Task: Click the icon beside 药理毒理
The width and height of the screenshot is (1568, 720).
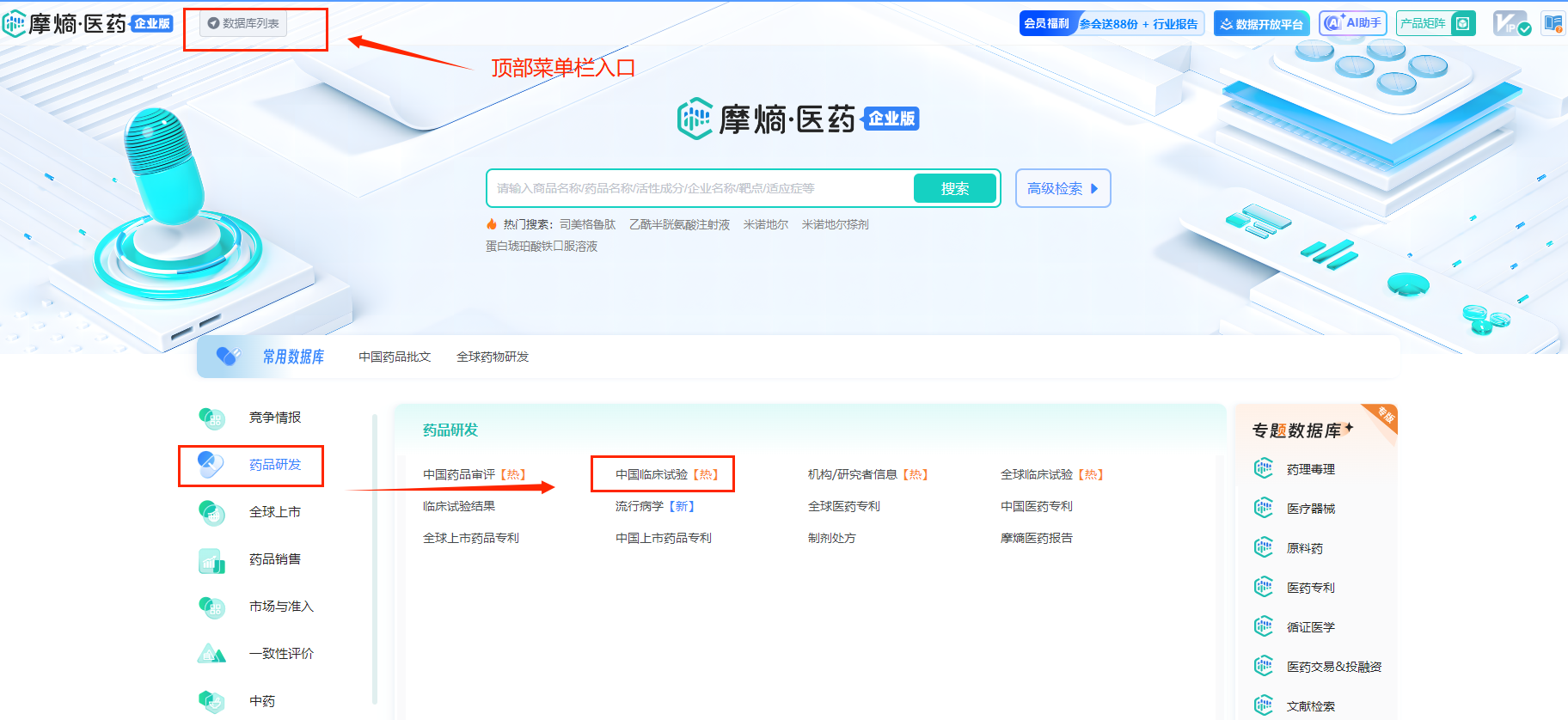Action: tap(1263, 468)
